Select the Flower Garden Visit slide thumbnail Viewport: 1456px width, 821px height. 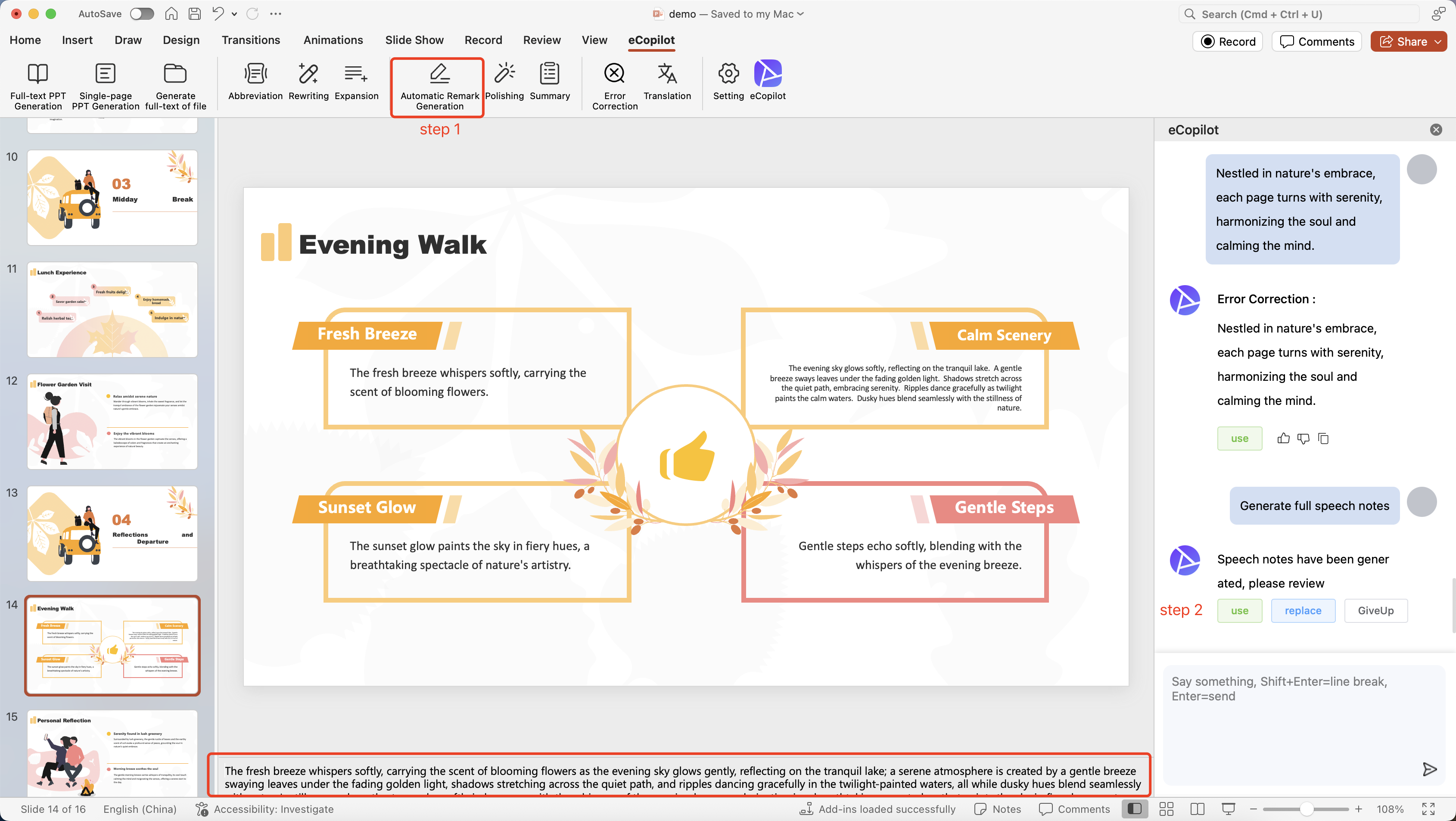point(112,422)
